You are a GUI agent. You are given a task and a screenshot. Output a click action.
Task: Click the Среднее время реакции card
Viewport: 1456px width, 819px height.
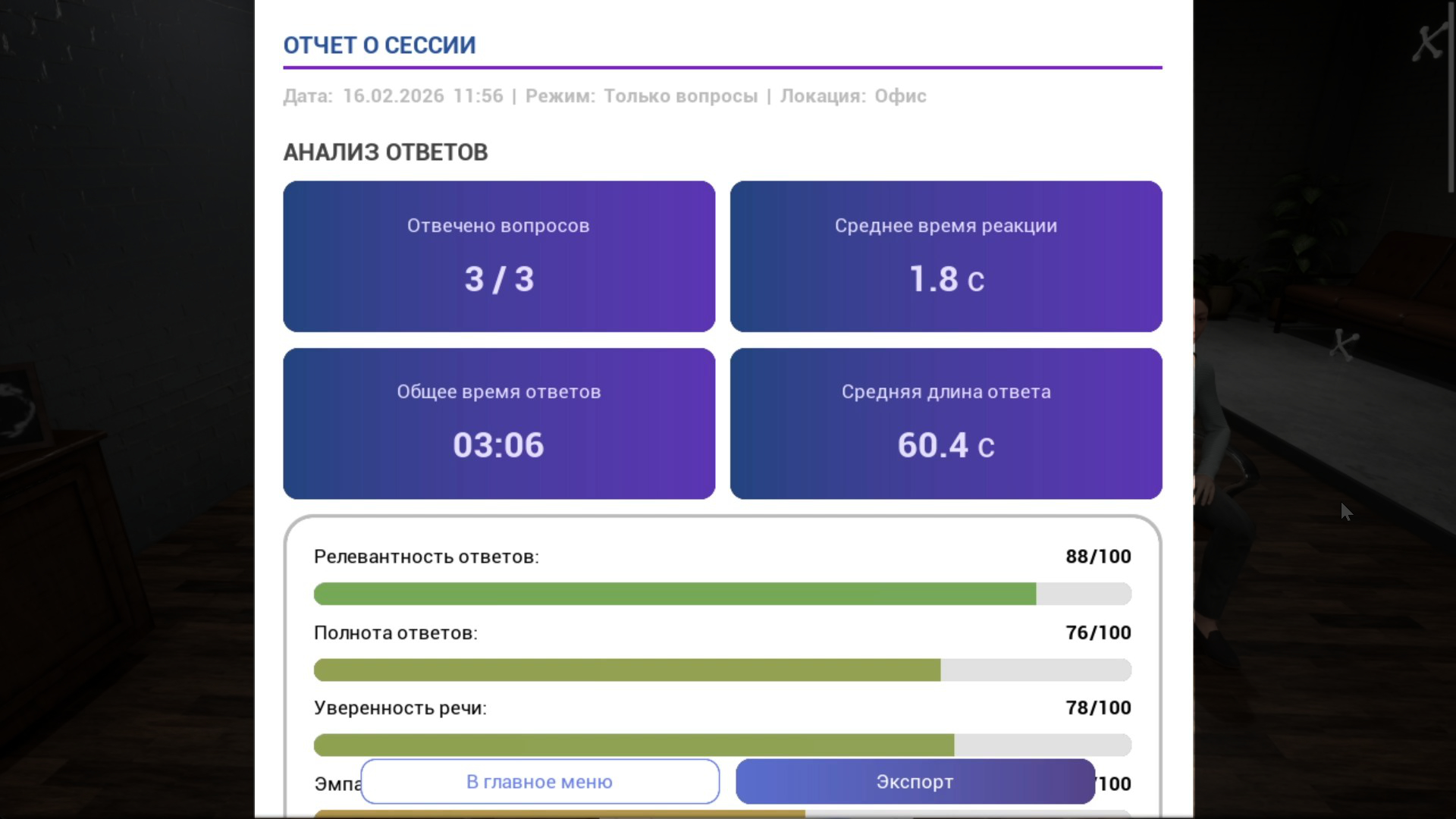click(x=946, y=256)
